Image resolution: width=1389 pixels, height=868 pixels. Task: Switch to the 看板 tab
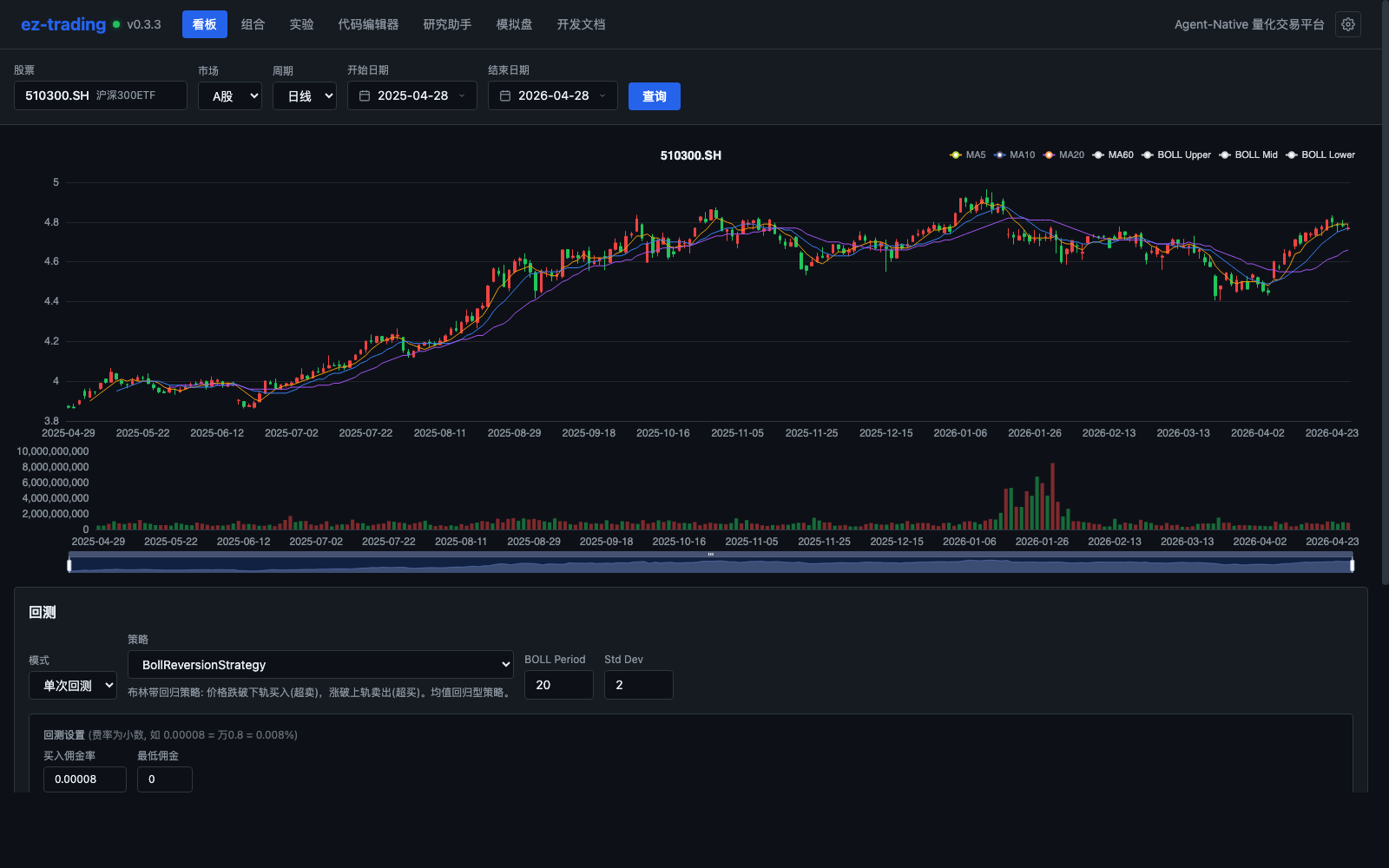205,24
